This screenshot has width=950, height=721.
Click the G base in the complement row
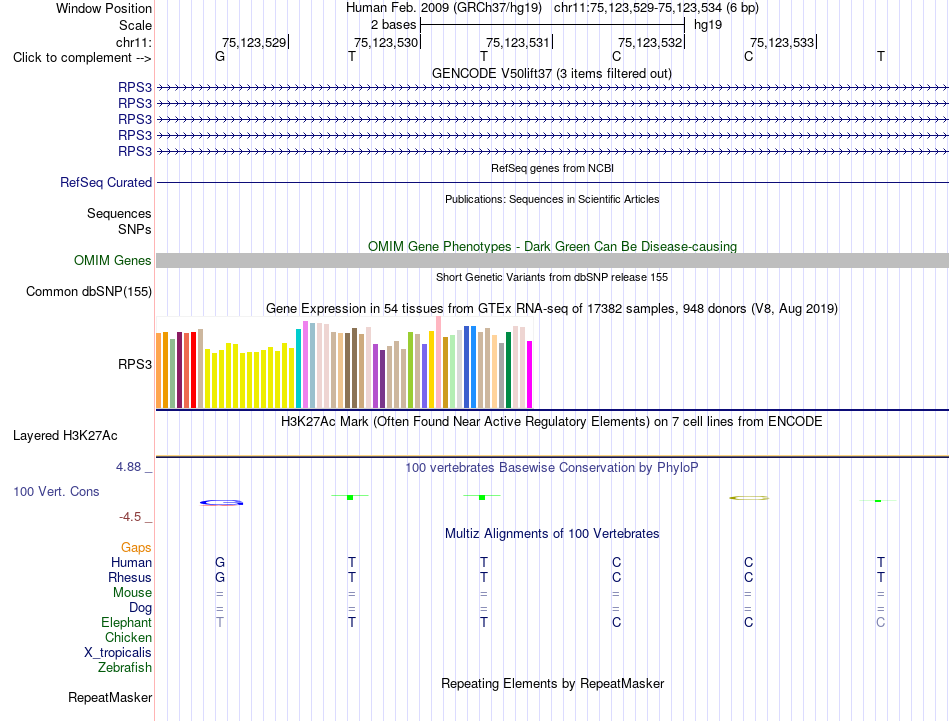point(220,56)
